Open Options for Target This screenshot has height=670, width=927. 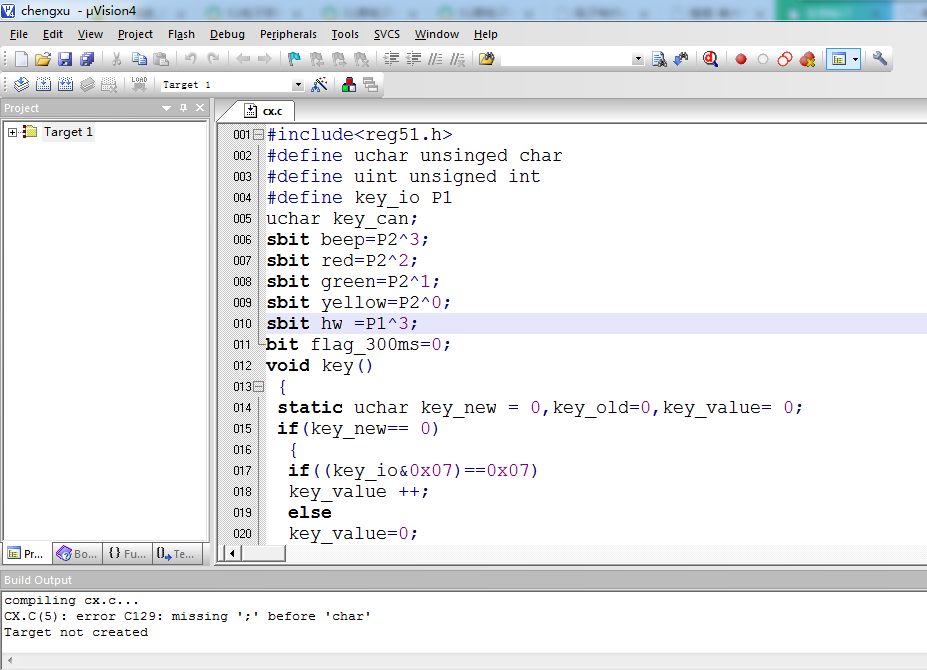pyautogui.click(x=319, y=85)
